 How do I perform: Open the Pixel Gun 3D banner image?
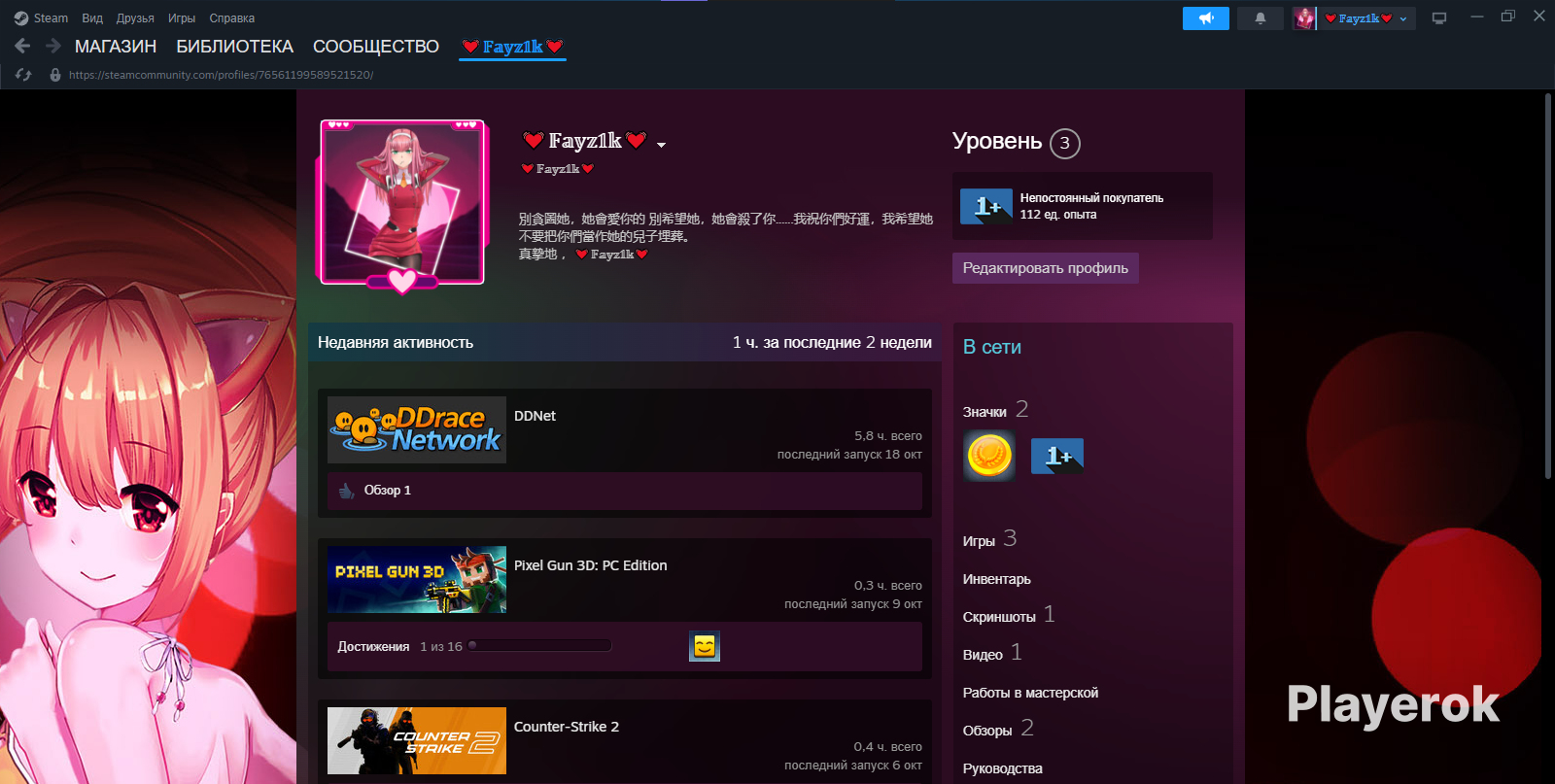tap(417, 579)
